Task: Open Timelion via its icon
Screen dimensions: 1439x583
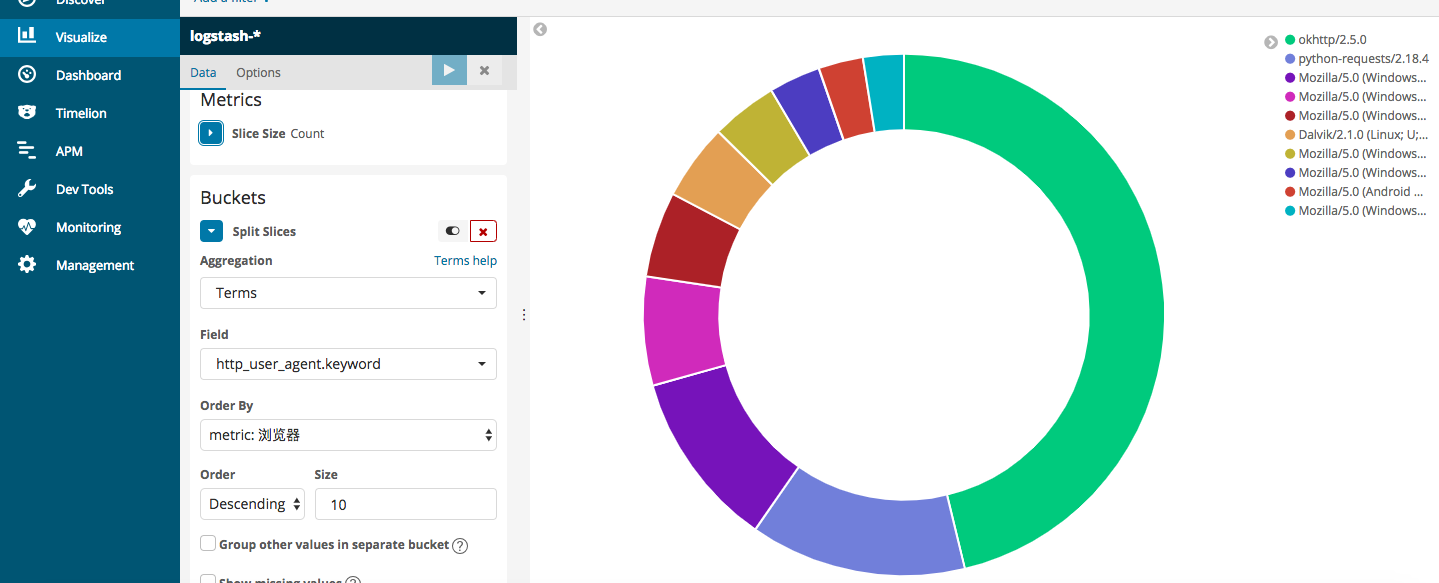Action: click(27, 113)
